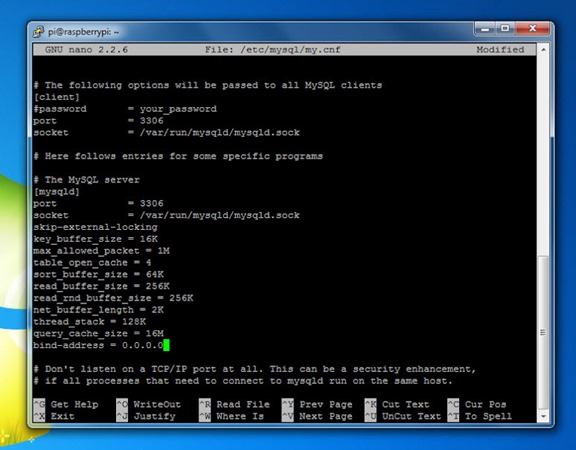Close the pi@raspberrypi terminal window
Image resolution: width=576 pixels, height=450 pixels.
[533, 29]
